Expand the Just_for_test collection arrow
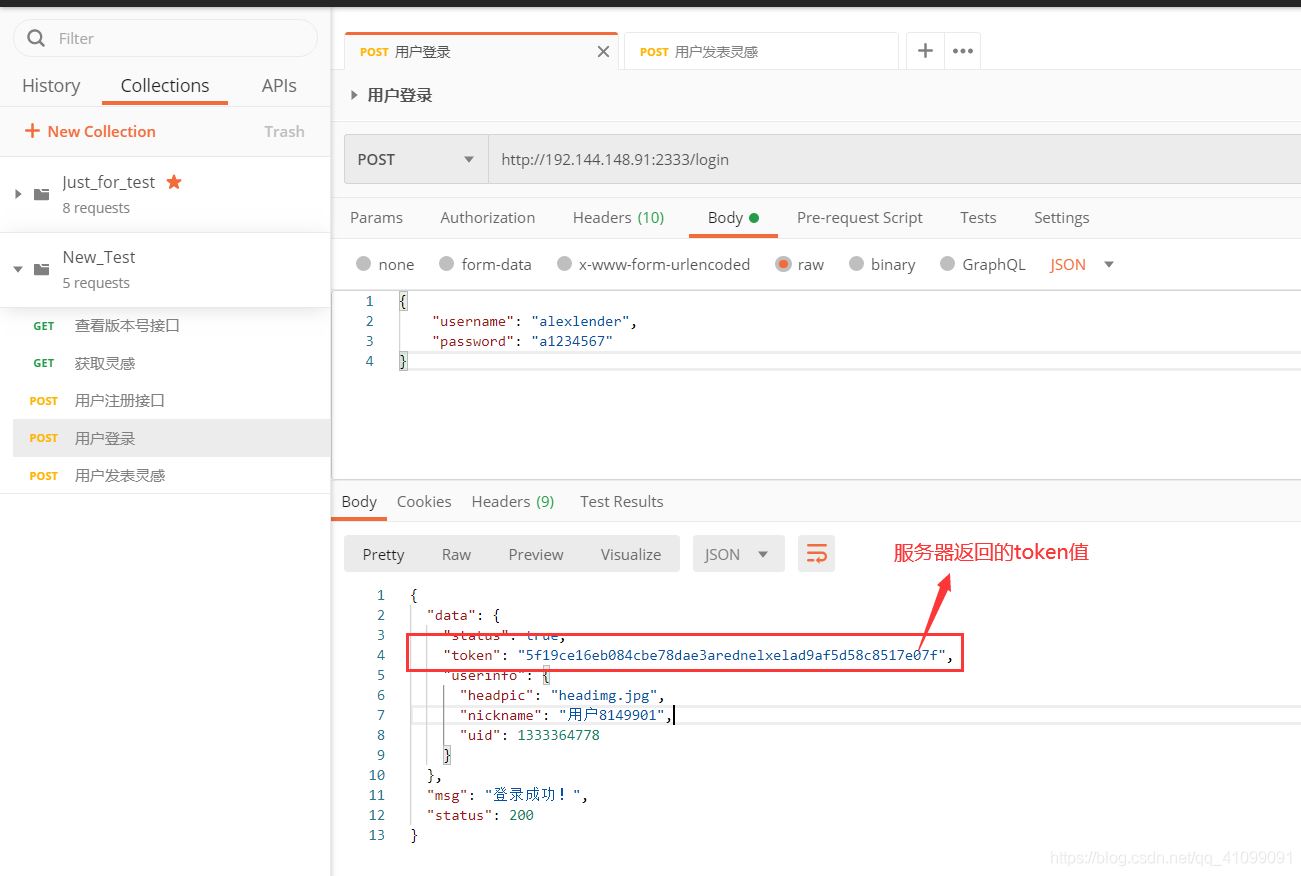This screenshot has width=1301, height=876. click(x=18, y=194)
